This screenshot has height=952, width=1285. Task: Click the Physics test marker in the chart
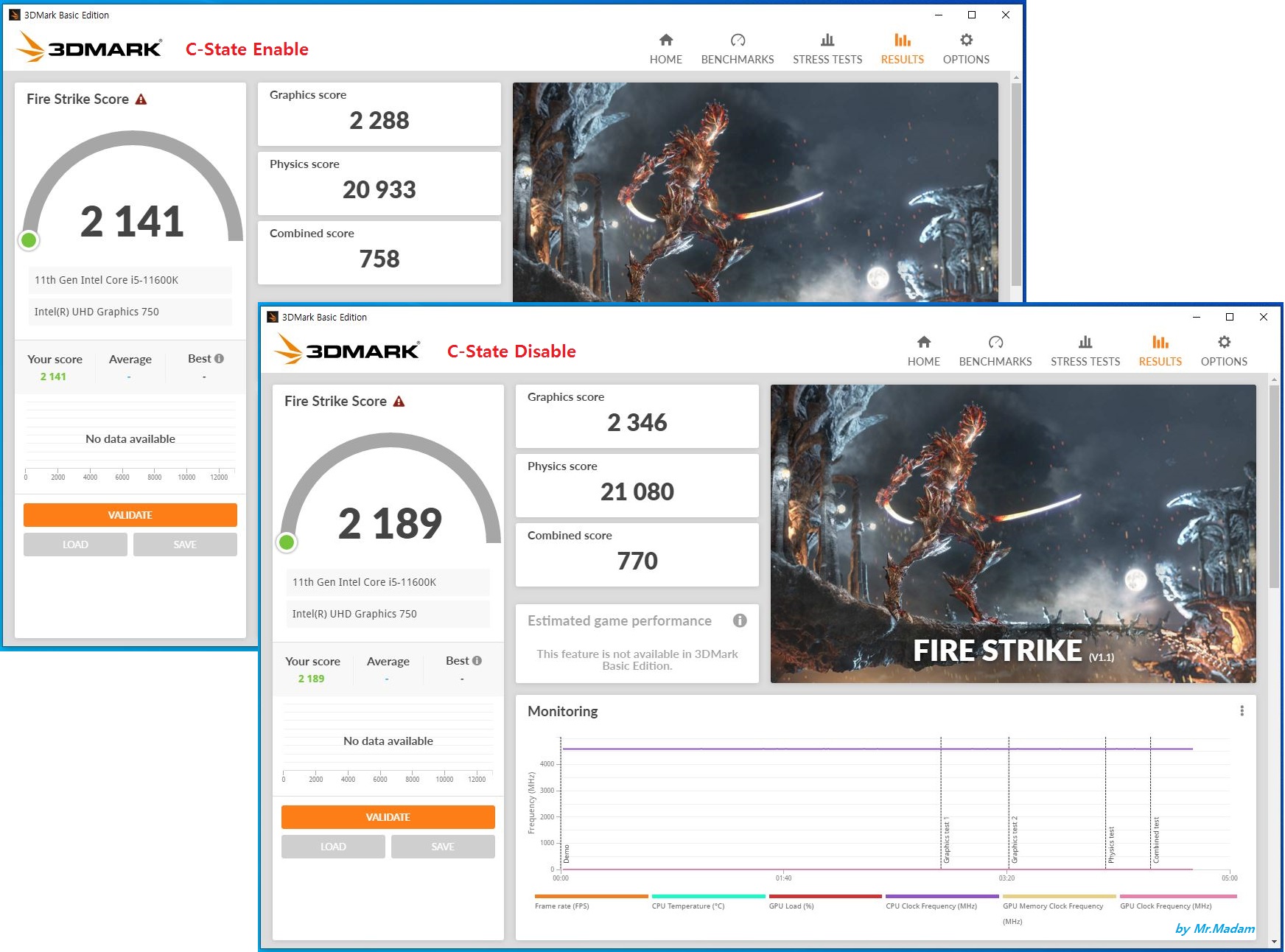tap(1111, 844)
